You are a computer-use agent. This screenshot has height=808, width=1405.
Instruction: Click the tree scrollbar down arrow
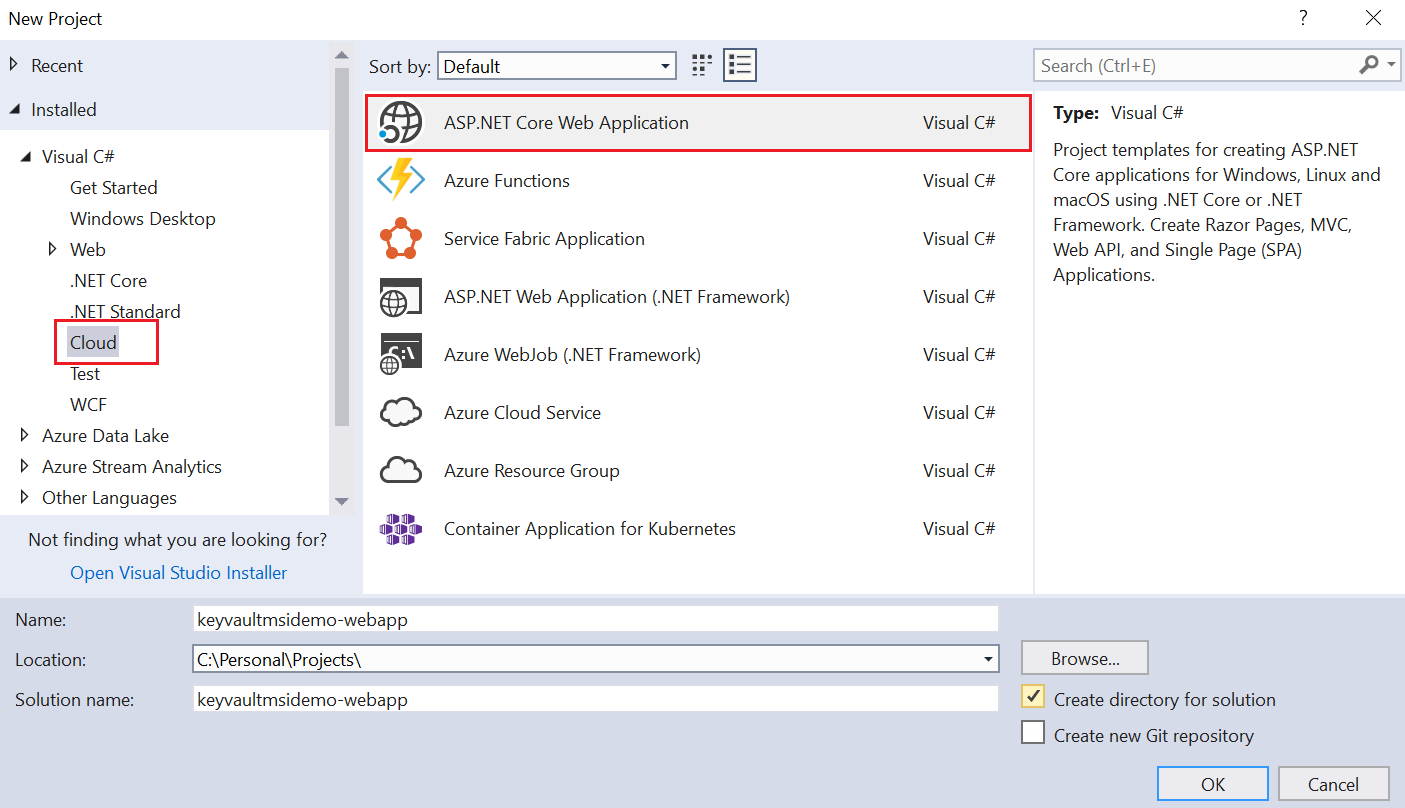point(342,501)
